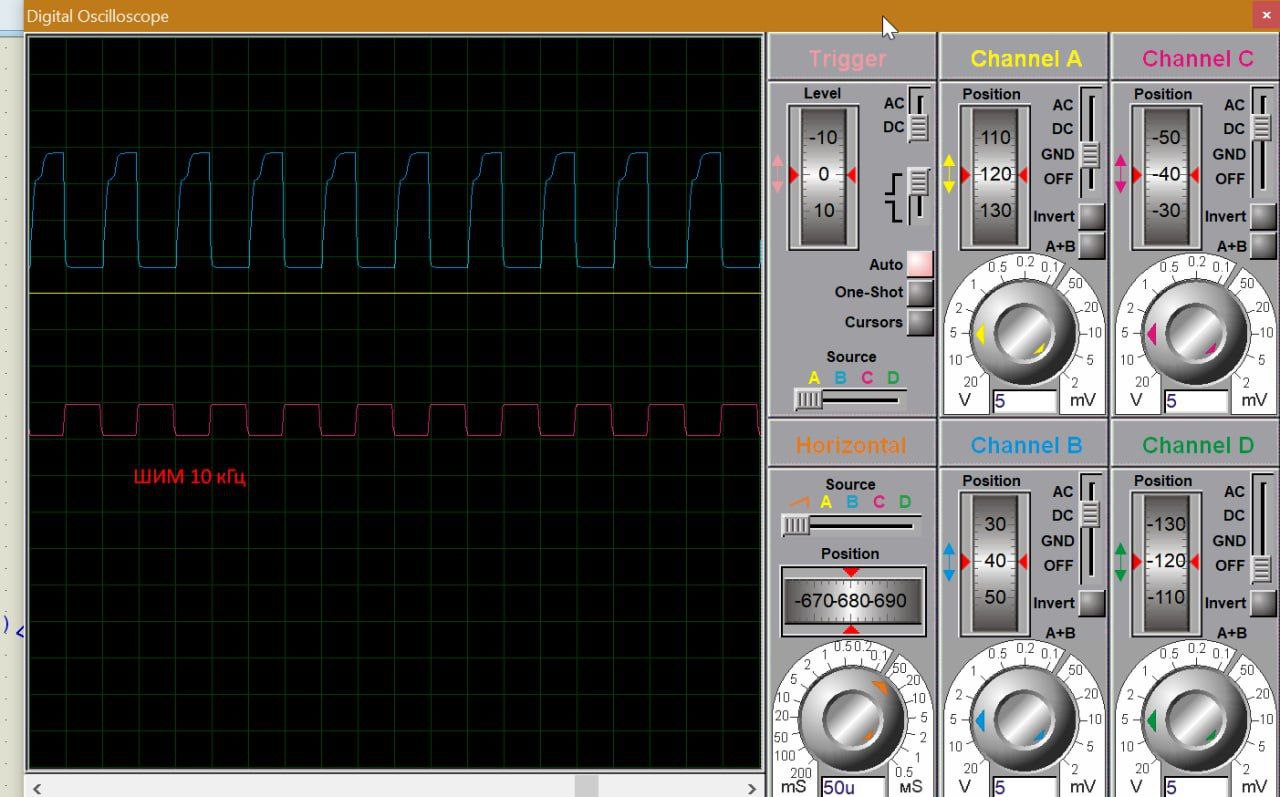This screenshot has width=1280, height=797.
Task: Click the Digital Oscilloscope title text
Action: pyautogui.click(x=98, y=16)
